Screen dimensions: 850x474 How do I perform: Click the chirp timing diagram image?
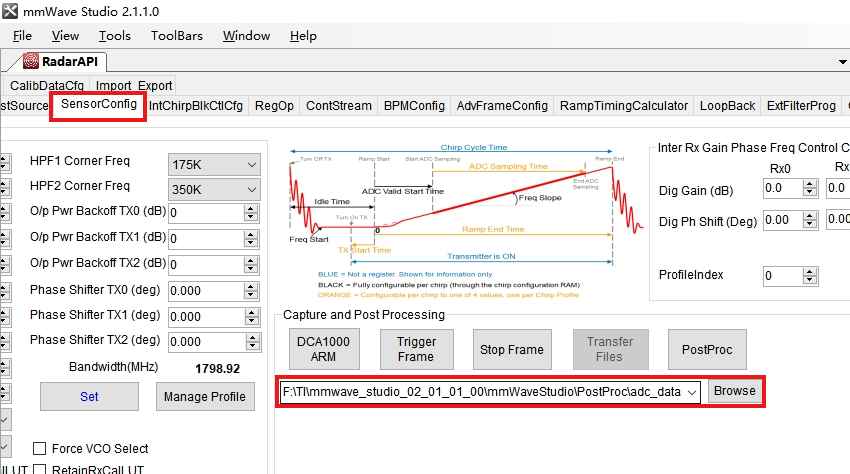pos(466,220)
